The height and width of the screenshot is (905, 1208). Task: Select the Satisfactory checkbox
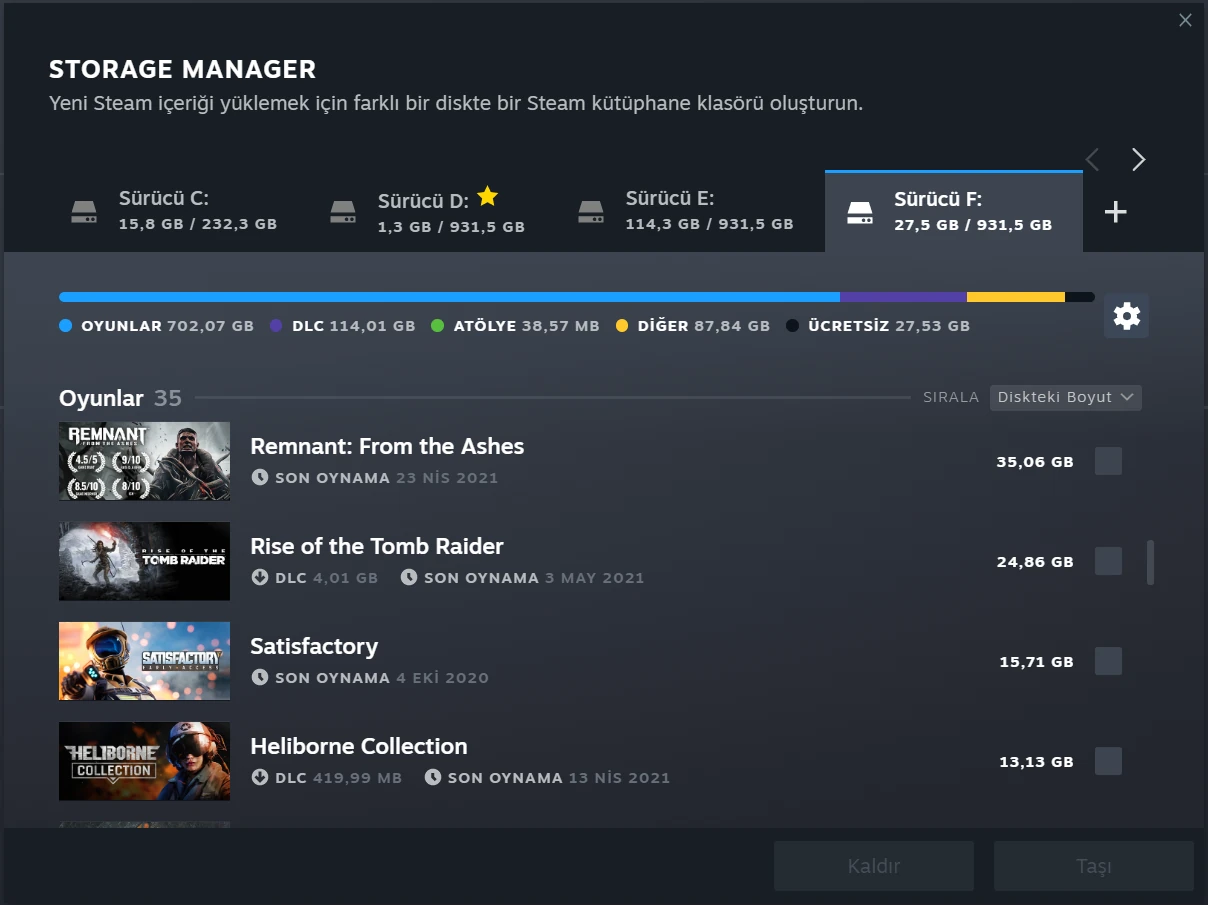(x=1108, y=661)
